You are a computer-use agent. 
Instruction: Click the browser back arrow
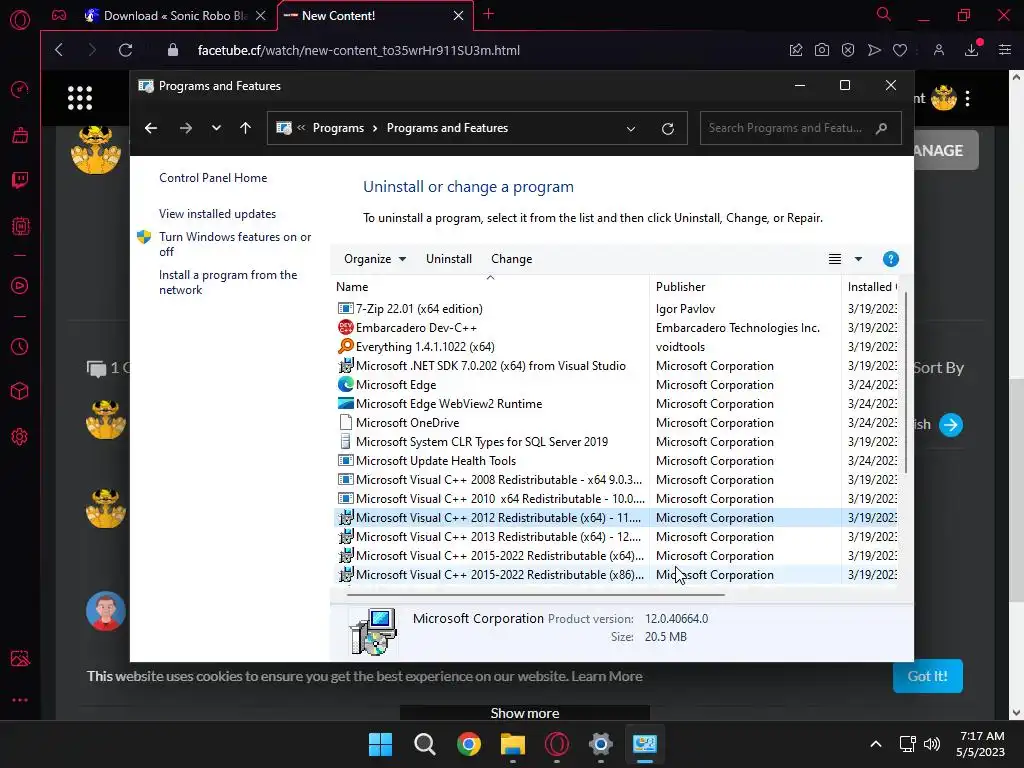pos(59,50)
